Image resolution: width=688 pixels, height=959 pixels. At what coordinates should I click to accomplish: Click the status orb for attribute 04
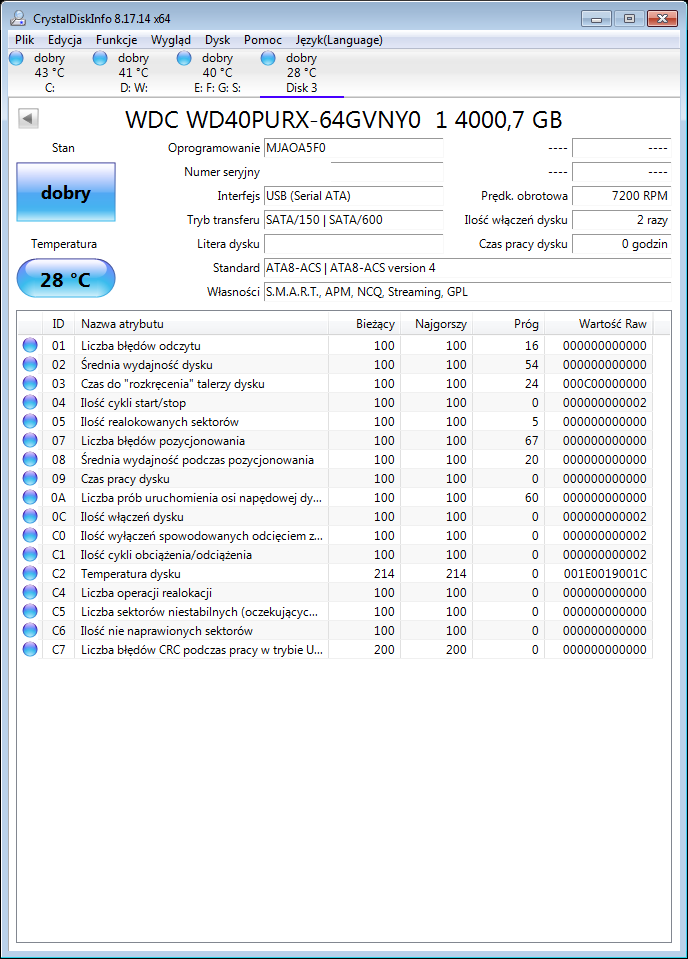coord(30,402)
